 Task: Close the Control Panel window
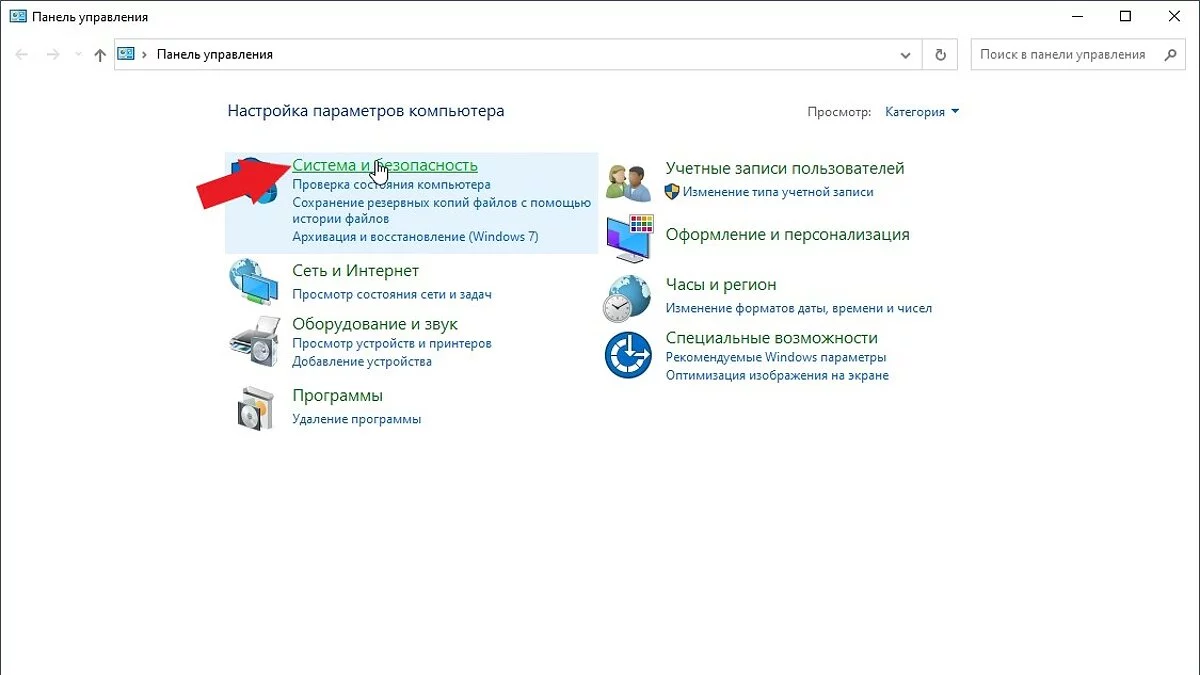[1172, 16]
